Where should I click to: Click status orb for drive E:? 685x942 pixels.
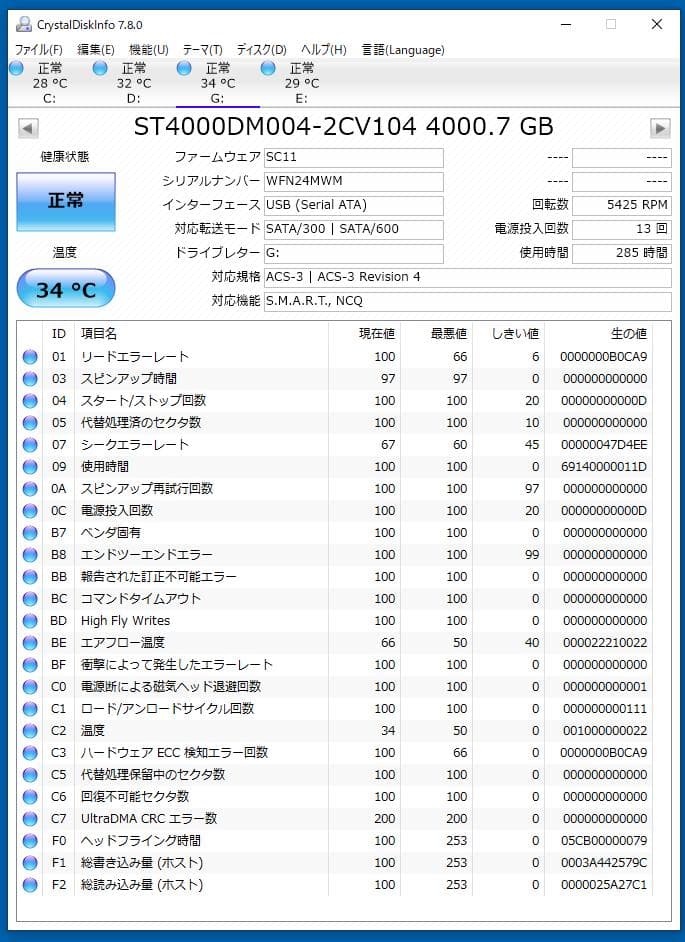[x=269, y=68]
